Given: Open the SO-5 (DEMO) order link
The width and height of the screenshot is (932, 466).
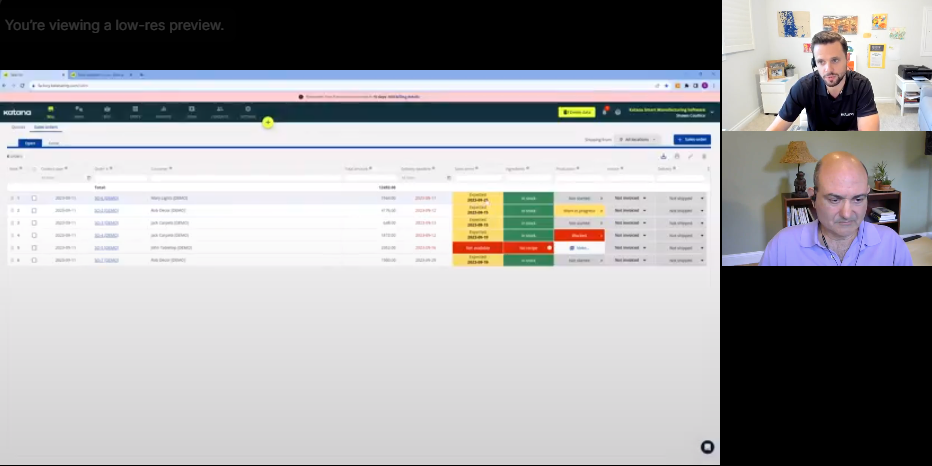Looking at the screenshot, I should (106, 248).
